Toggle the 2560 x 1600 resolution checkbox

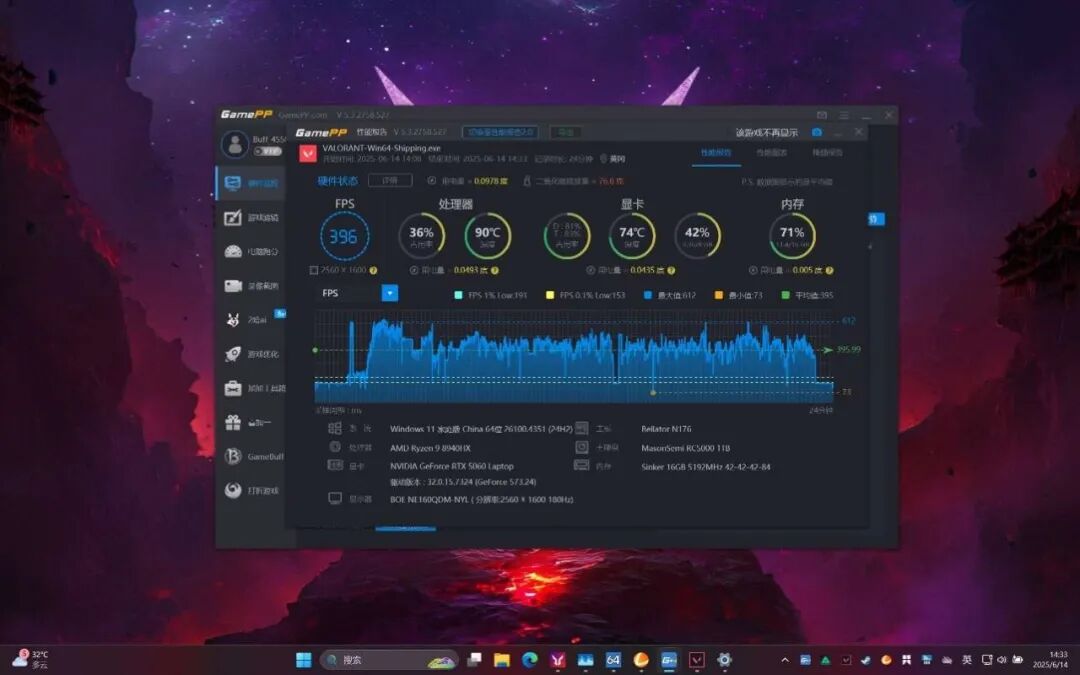click(x=313, y=271)
